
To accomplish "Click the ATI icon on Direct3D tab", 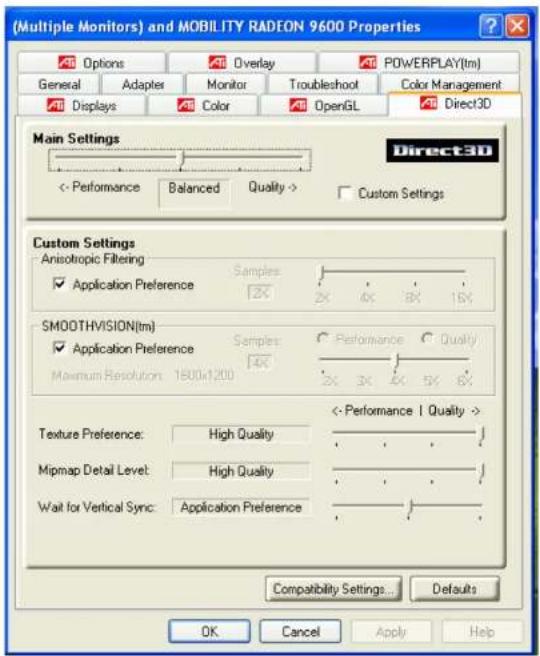I will pyautogui.click(x=428, y=103).
